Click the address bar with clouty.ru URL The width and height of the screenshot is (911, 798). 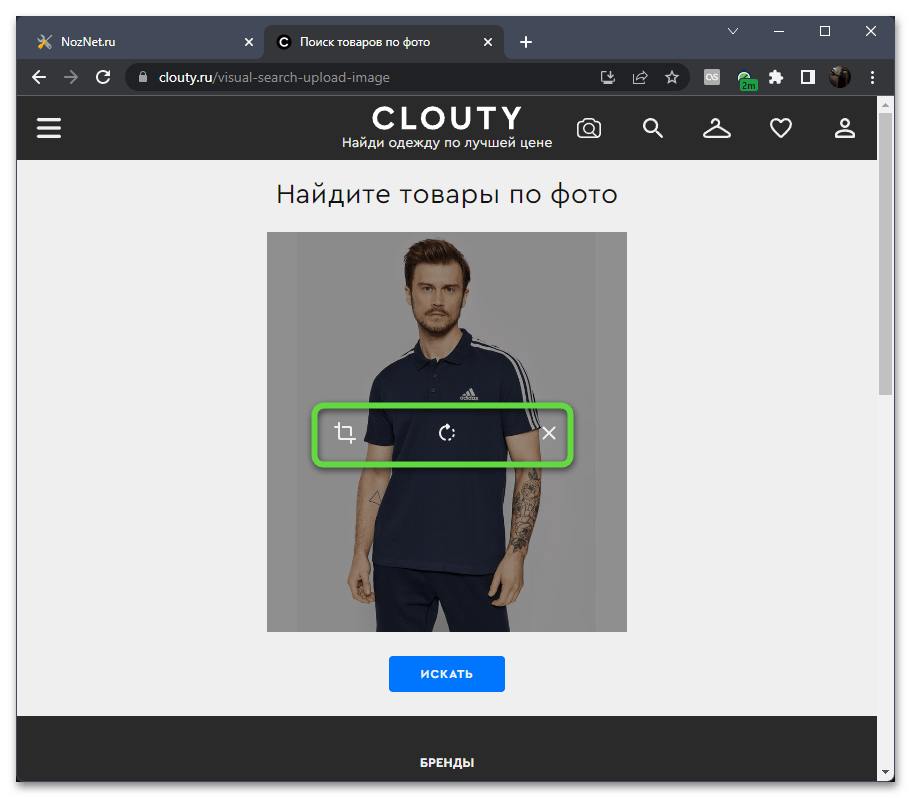tap(372, 77)
